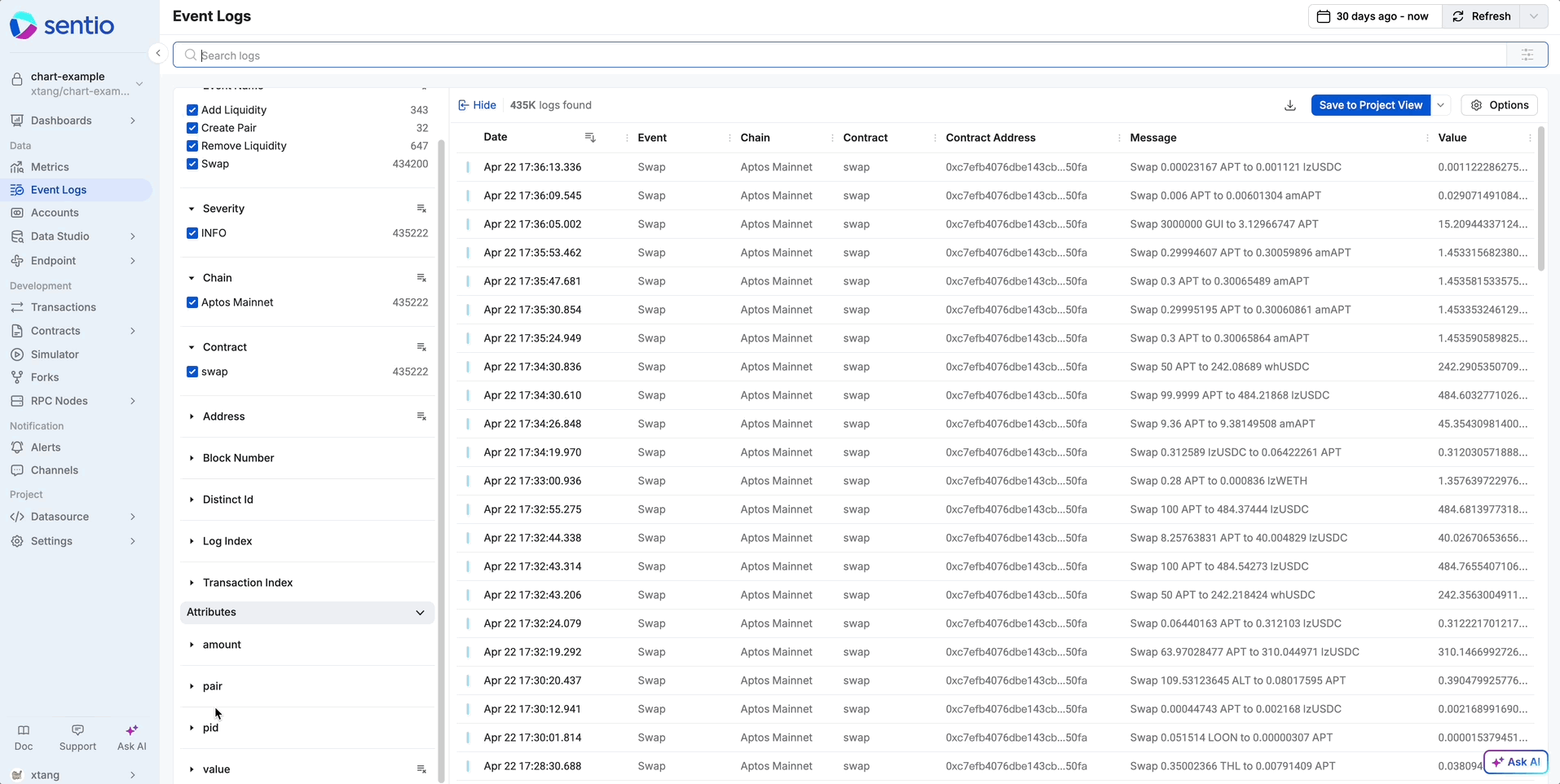Click the Refresh button
The width and height of the screenshot is (1560, 784).
tap(1483, 16)
